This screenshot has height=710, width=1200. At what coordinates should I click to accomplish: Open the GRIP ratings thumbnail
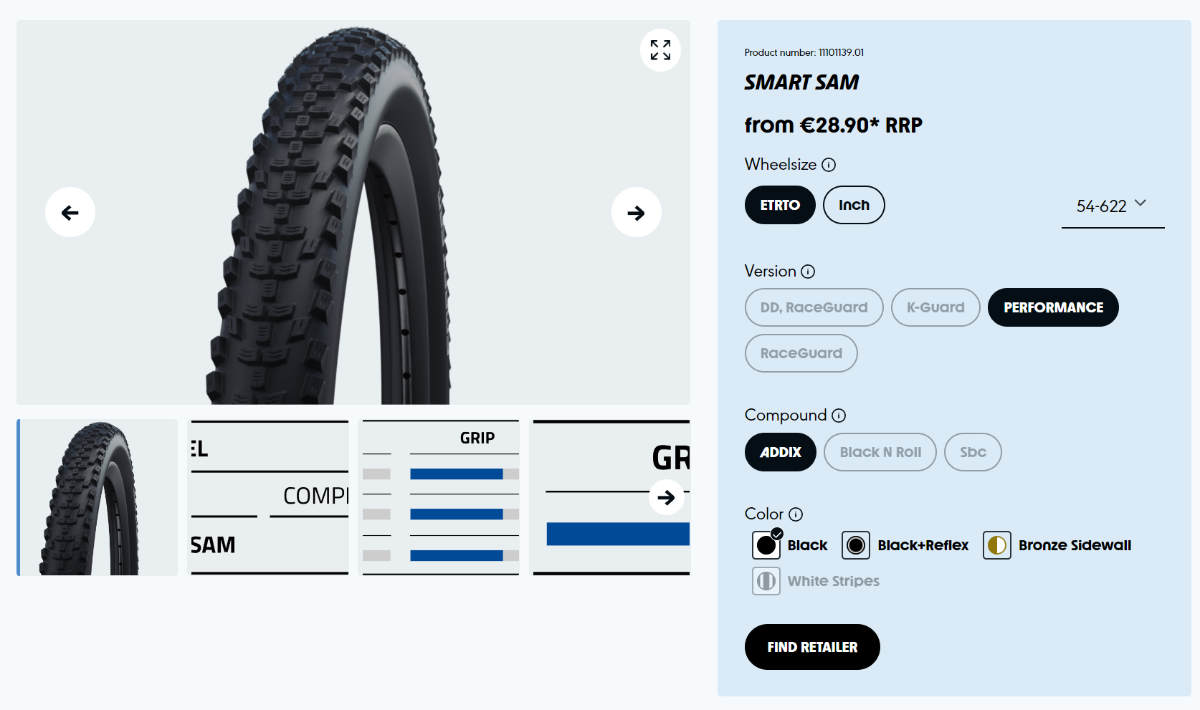coord(441,497)
